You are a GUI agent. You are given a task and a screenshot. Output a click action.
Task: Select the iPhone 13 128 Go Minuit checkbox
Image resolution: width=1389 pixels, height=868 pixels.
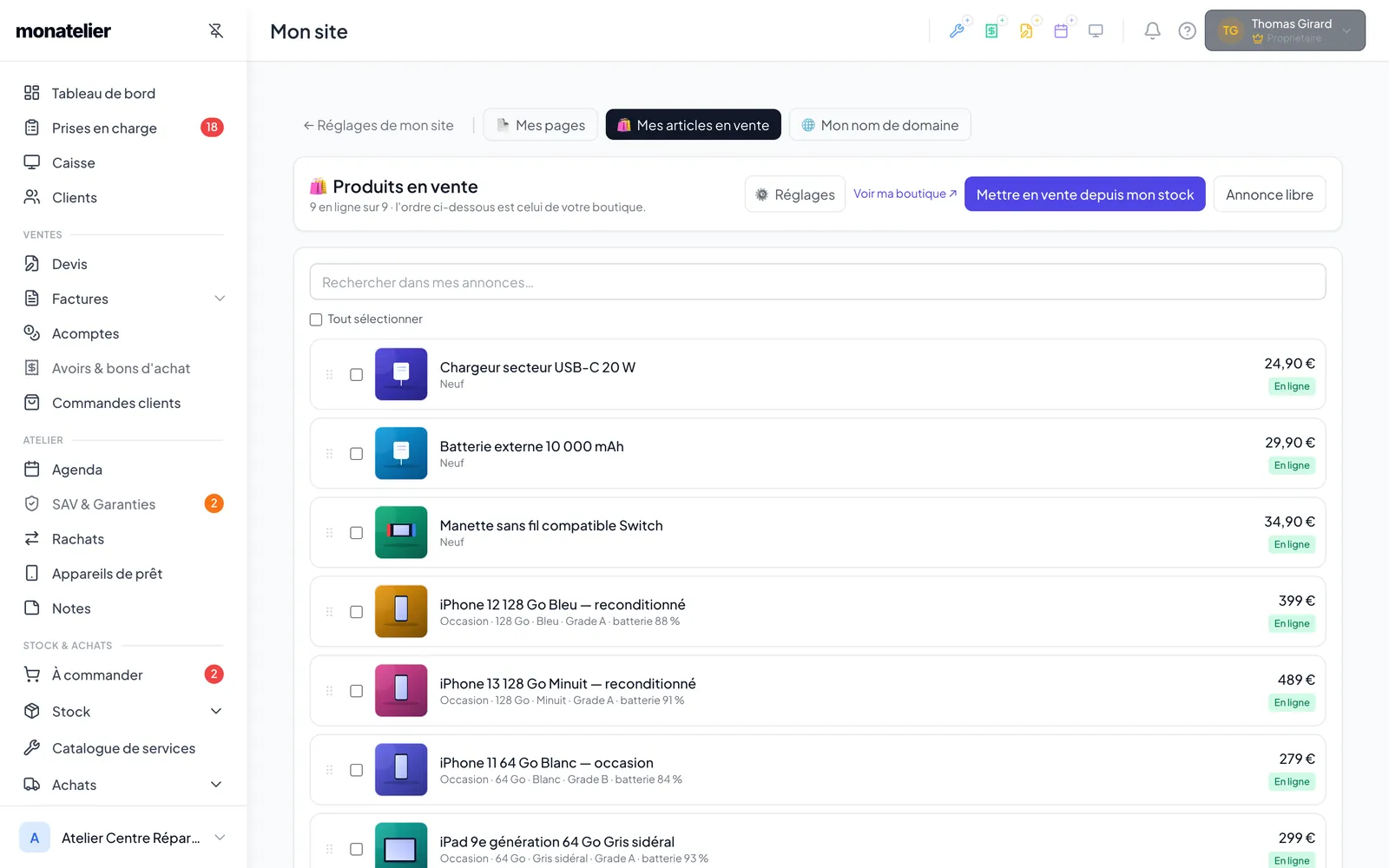pyautogui.click(x=356, y=691)
